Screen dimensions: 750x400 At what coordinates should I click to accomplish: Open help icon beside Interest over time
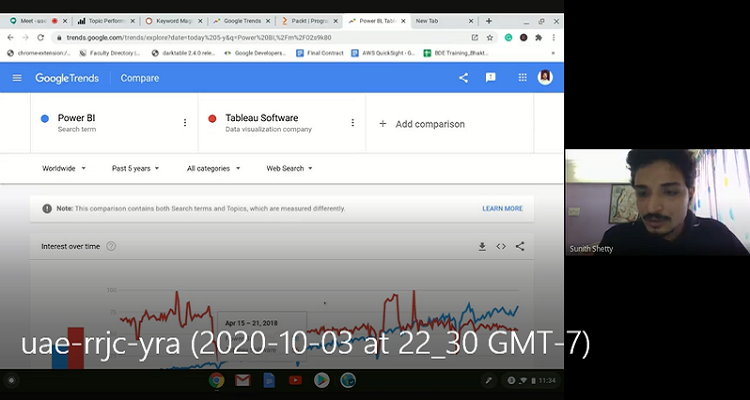[111, 246]
